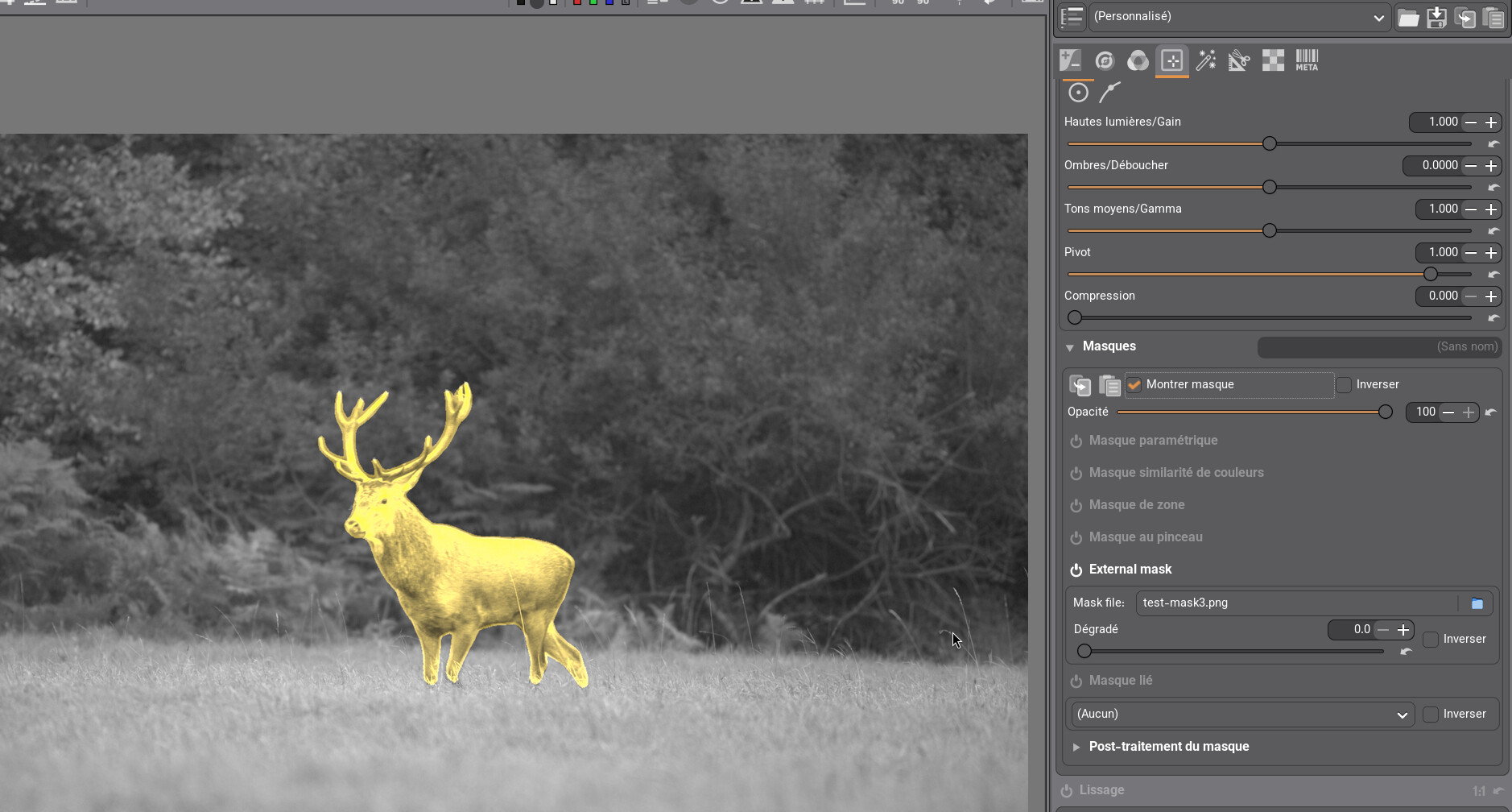This screenshot has width=1512, height=812.
Task: Uncheck the Montrer masque checkbox
Action: (1134, 385)
